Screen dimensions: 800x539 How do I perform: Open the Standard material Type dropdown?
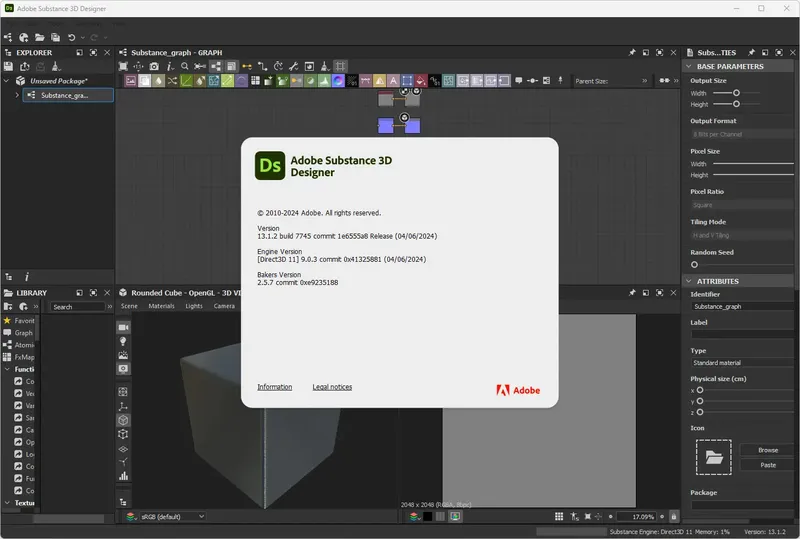(x=742, y=362)
